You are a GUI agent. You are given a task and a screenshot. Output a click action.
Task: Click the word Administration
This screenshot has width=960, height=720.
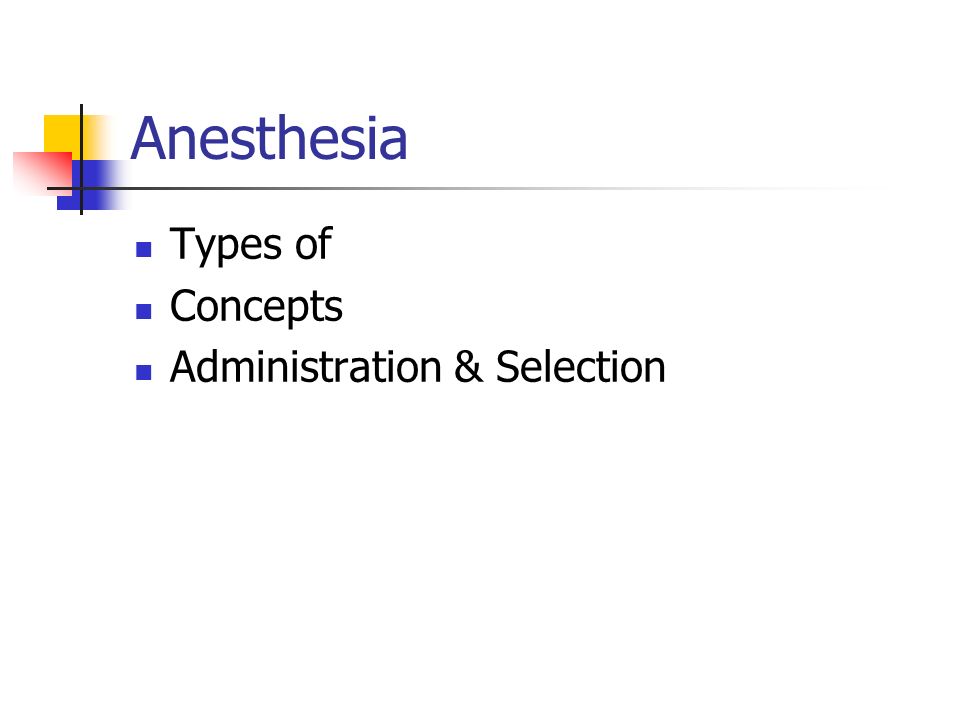click(306, 367)
